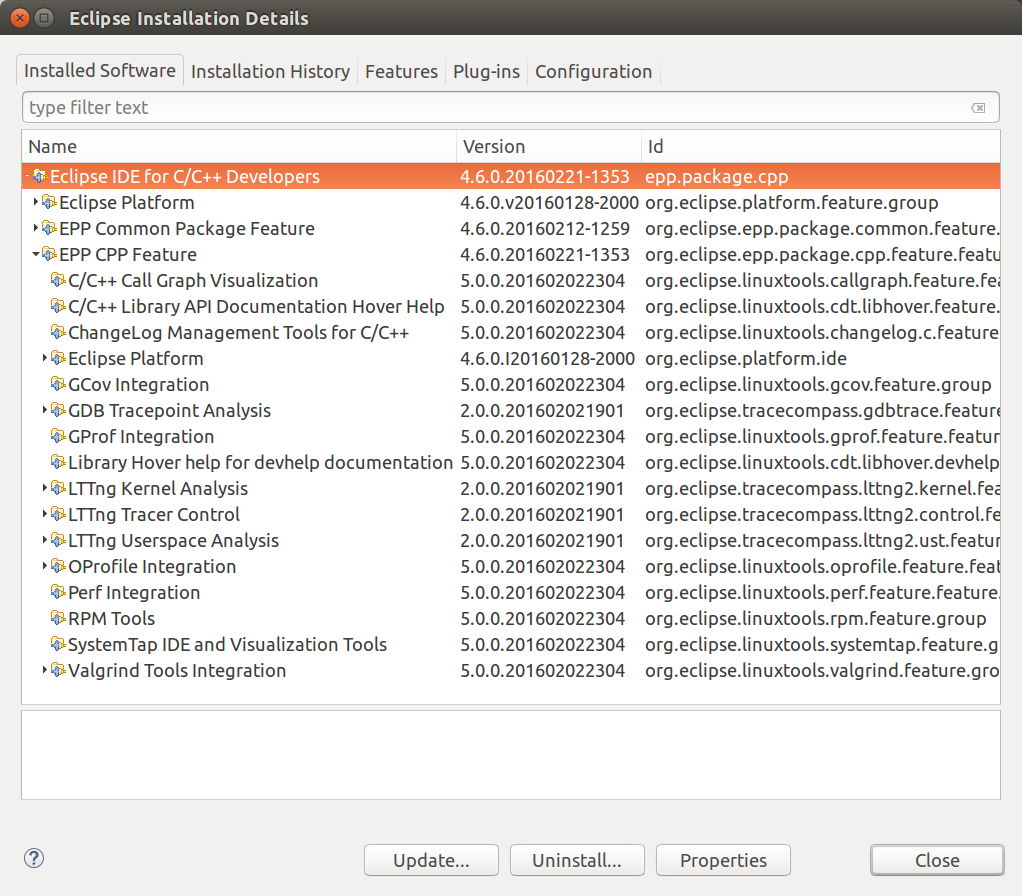This screenshot has height=896, width=1022.
Task: Expand the LTTng Tracer Control node
Action: click(x=44, y=514)
